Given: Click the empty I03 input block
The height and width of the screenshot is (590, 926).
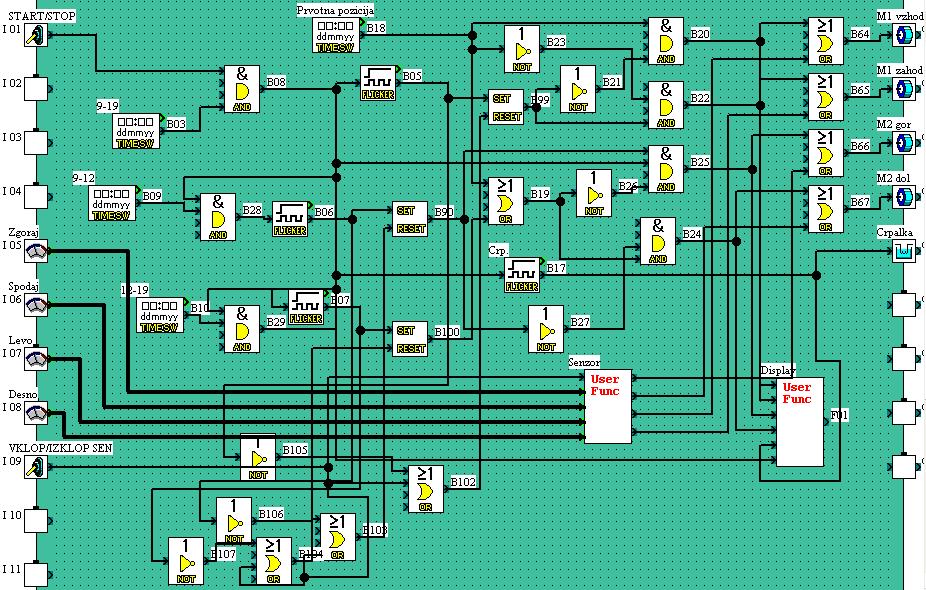Looking at the screenshot, I should pyautogui.click(x=35, y=143).
